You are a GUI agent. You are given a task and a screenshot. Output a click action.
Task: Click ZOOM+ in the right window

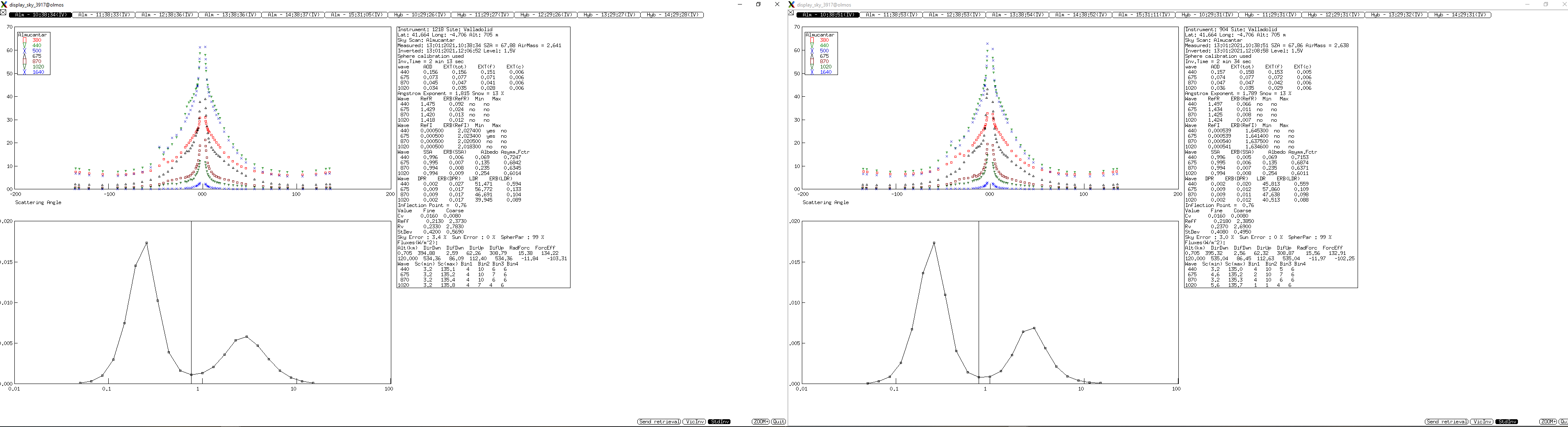[x=1549, y=422]
